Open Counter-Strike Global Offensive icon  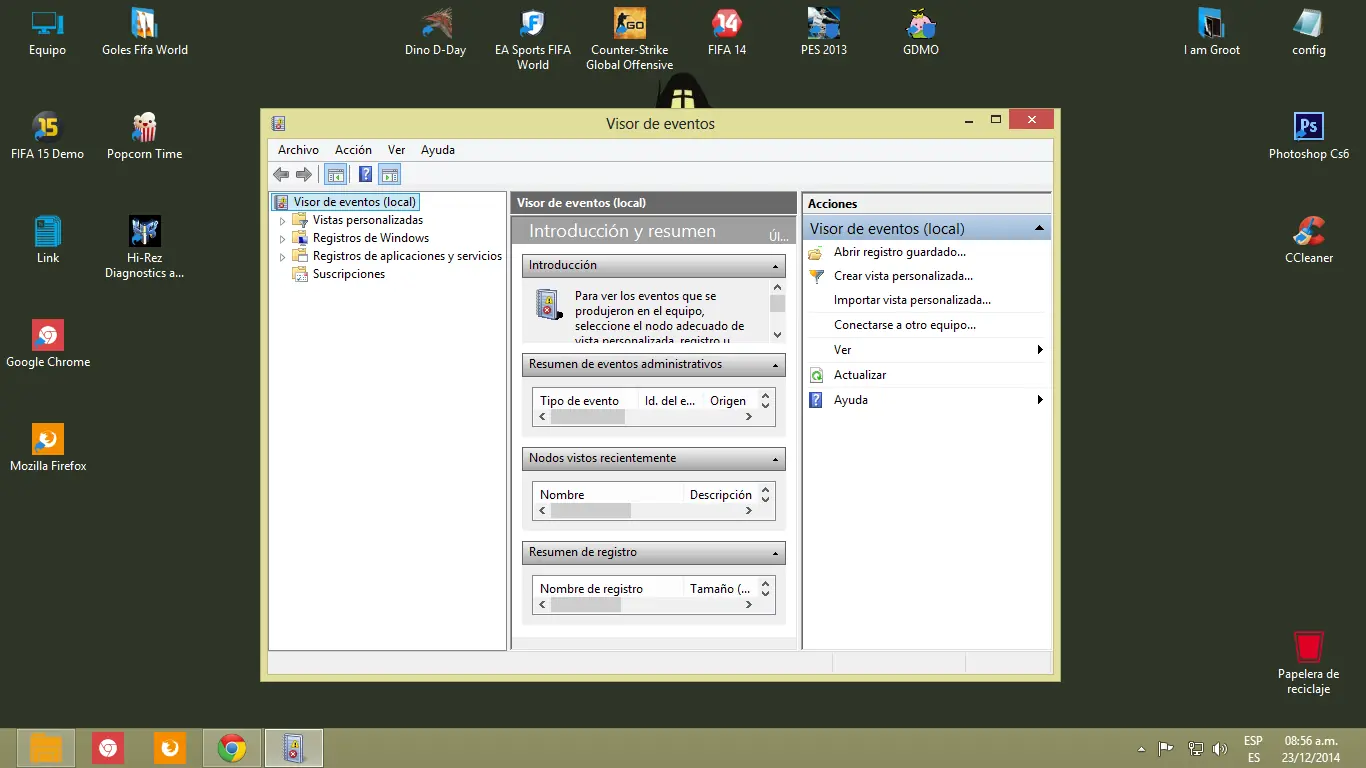point(629,23)
